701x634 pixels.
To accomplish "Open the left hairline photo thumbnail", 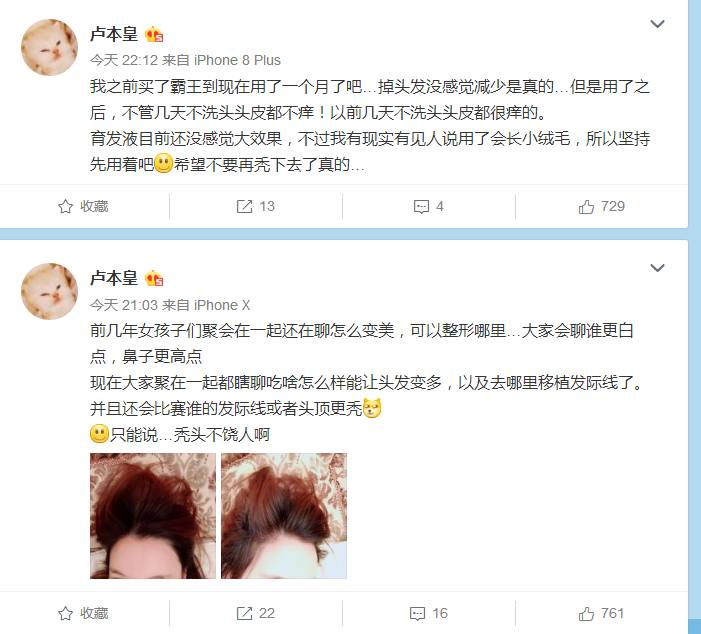I will [x=153, y=516].
